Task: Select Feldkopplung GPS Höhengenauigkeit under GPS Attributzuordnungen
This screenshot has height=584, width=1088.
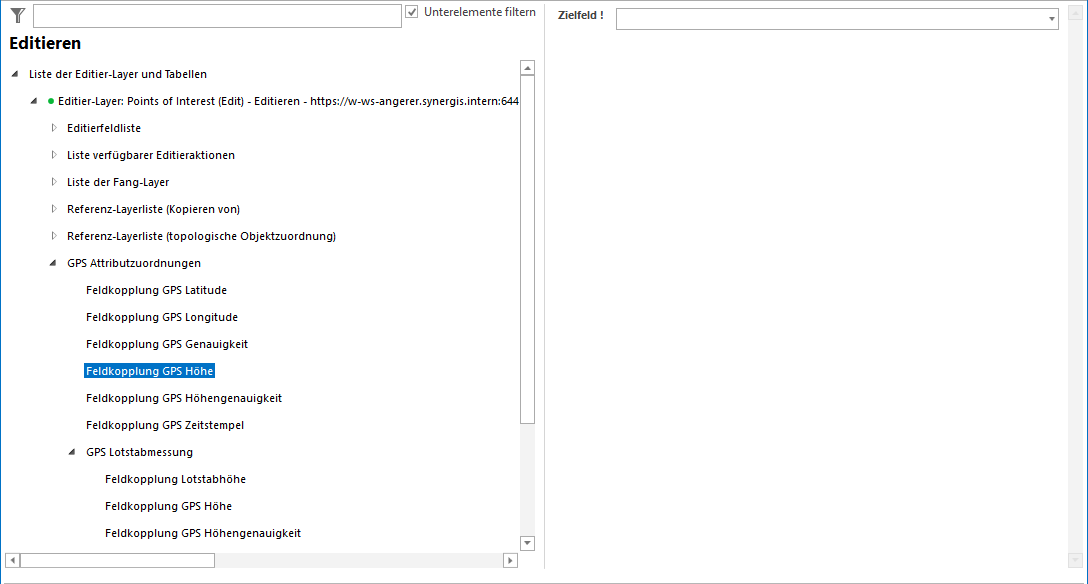Action: click(184, 399)
